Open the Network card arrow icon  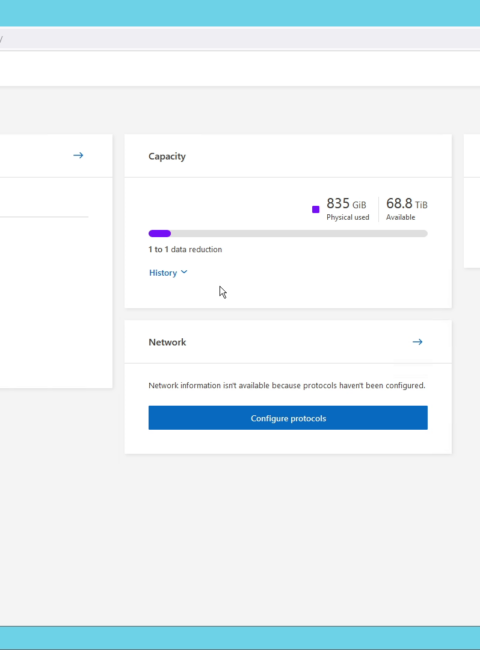coord(417,342)
